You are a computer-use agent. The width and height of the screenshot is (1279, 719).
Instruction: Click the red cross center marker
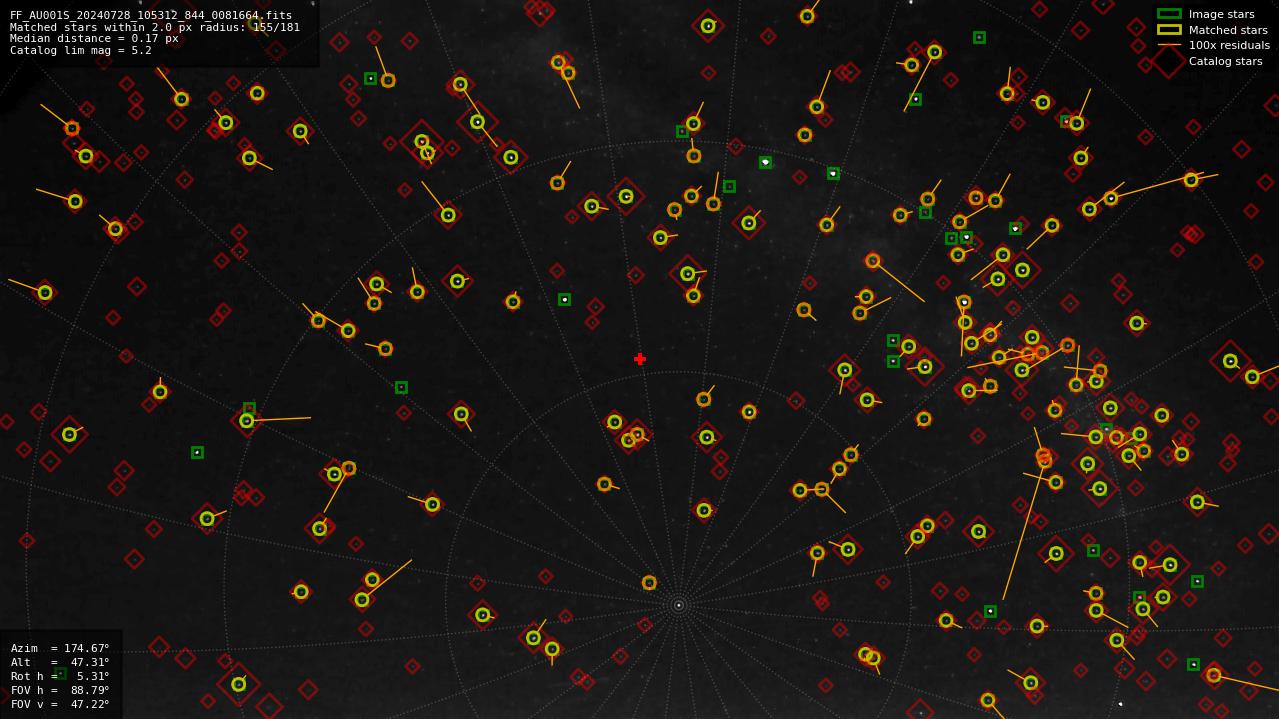coord(640,359)
